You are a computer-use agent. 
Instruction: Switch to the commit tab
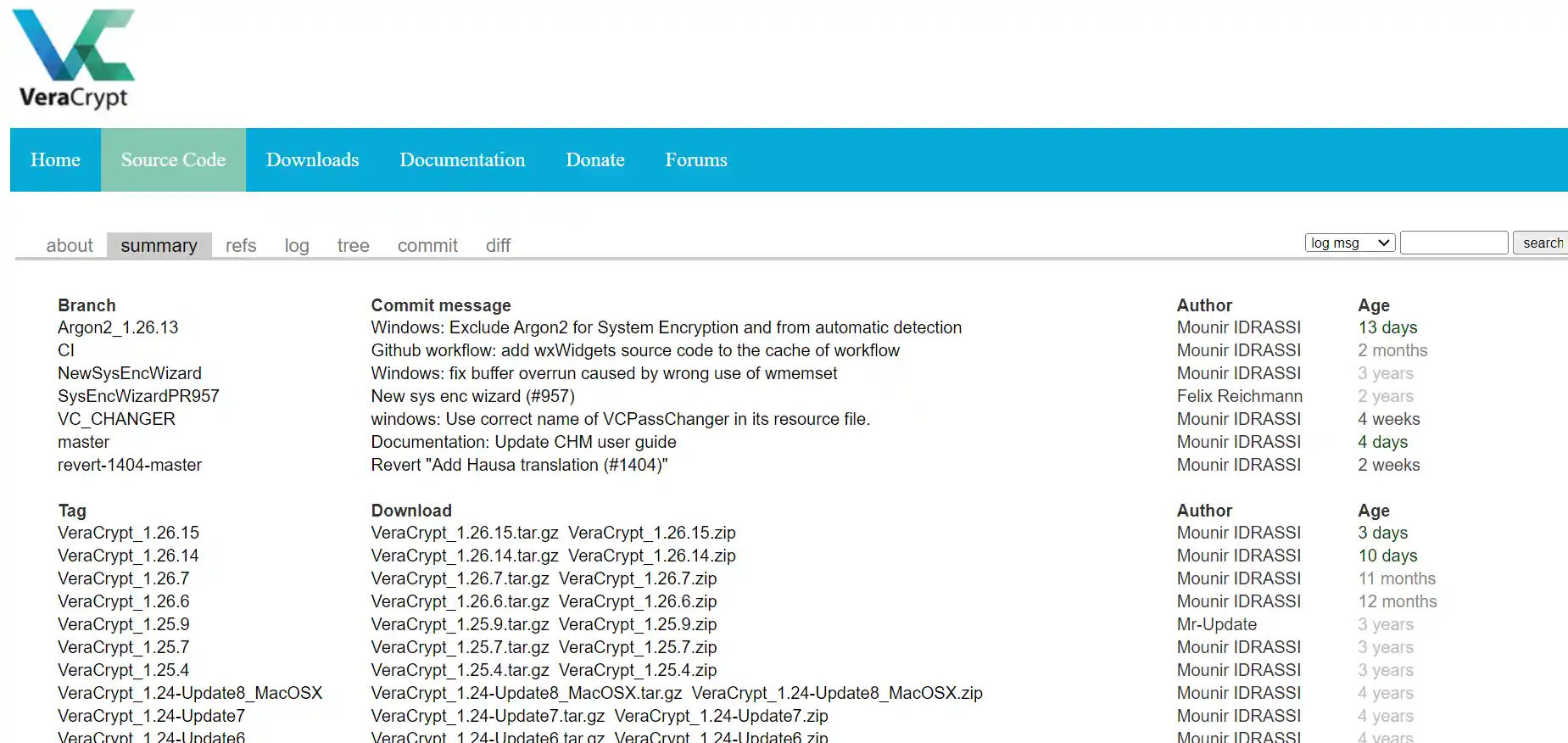[427, 245]
